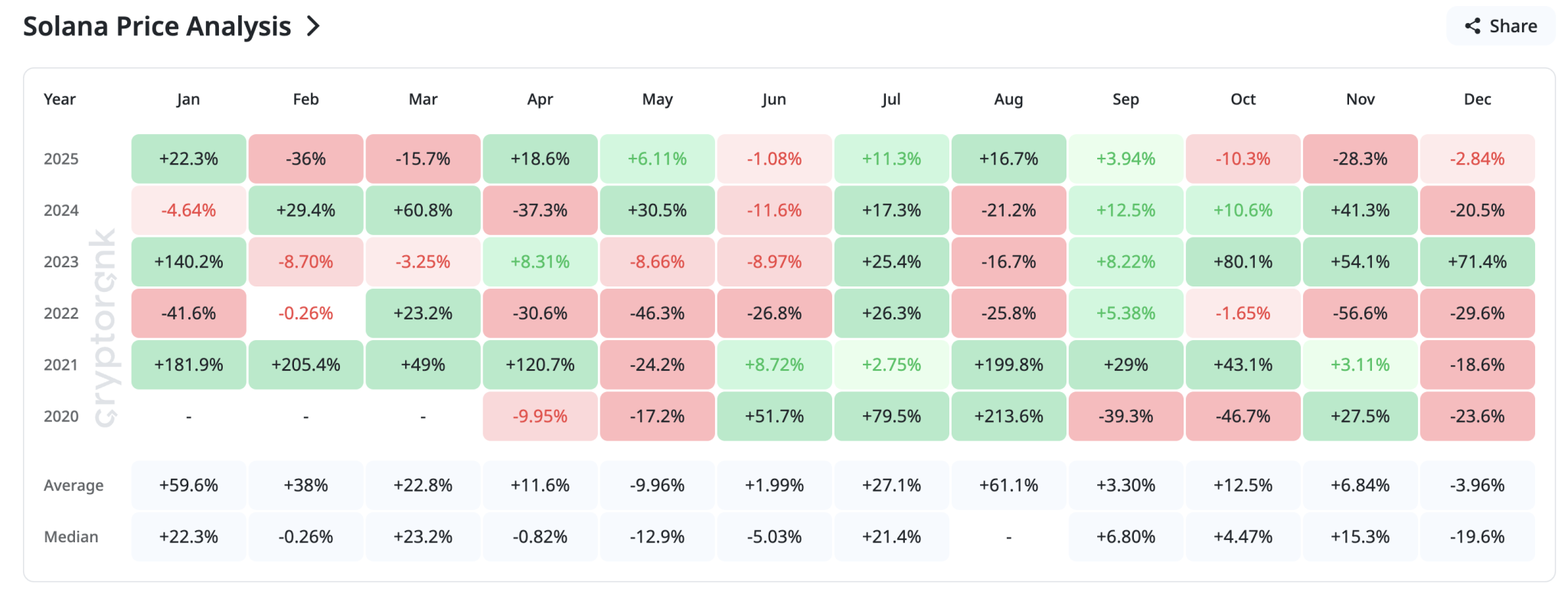1568x599 pixels.
Task: Select the Average row label
Action: pos(73,485)
